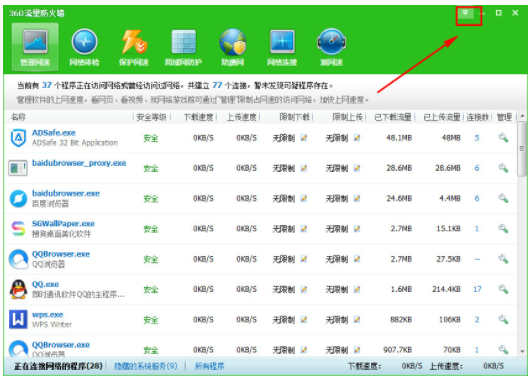This screenshot has height=385, width=532.
Task: View the 17 connections of QQ.exe
Action: pyautogui.click(x=477, y=289)
